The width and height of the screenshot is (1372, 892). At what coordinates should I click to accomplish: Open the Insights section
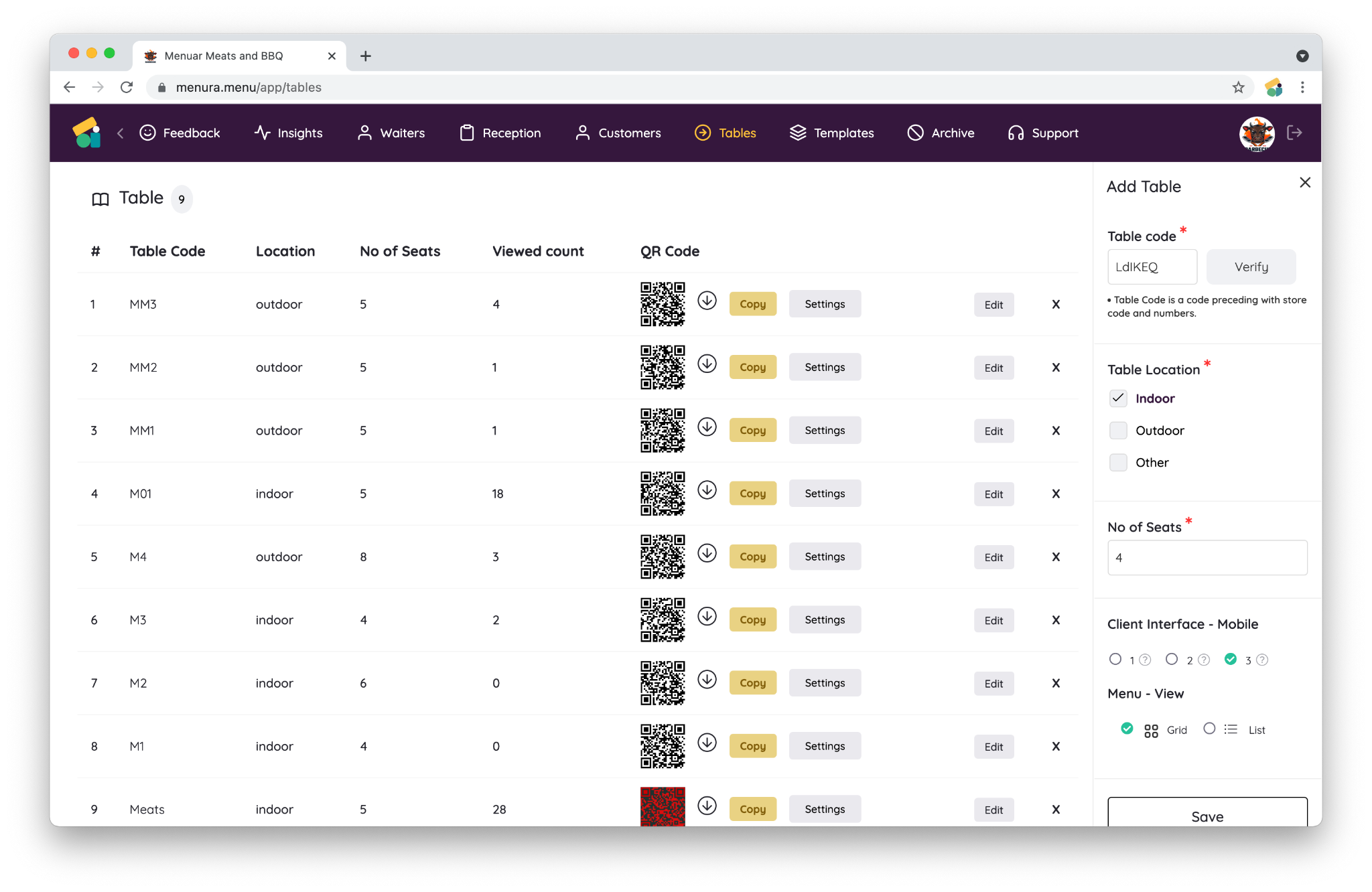[x=289, y=133]
